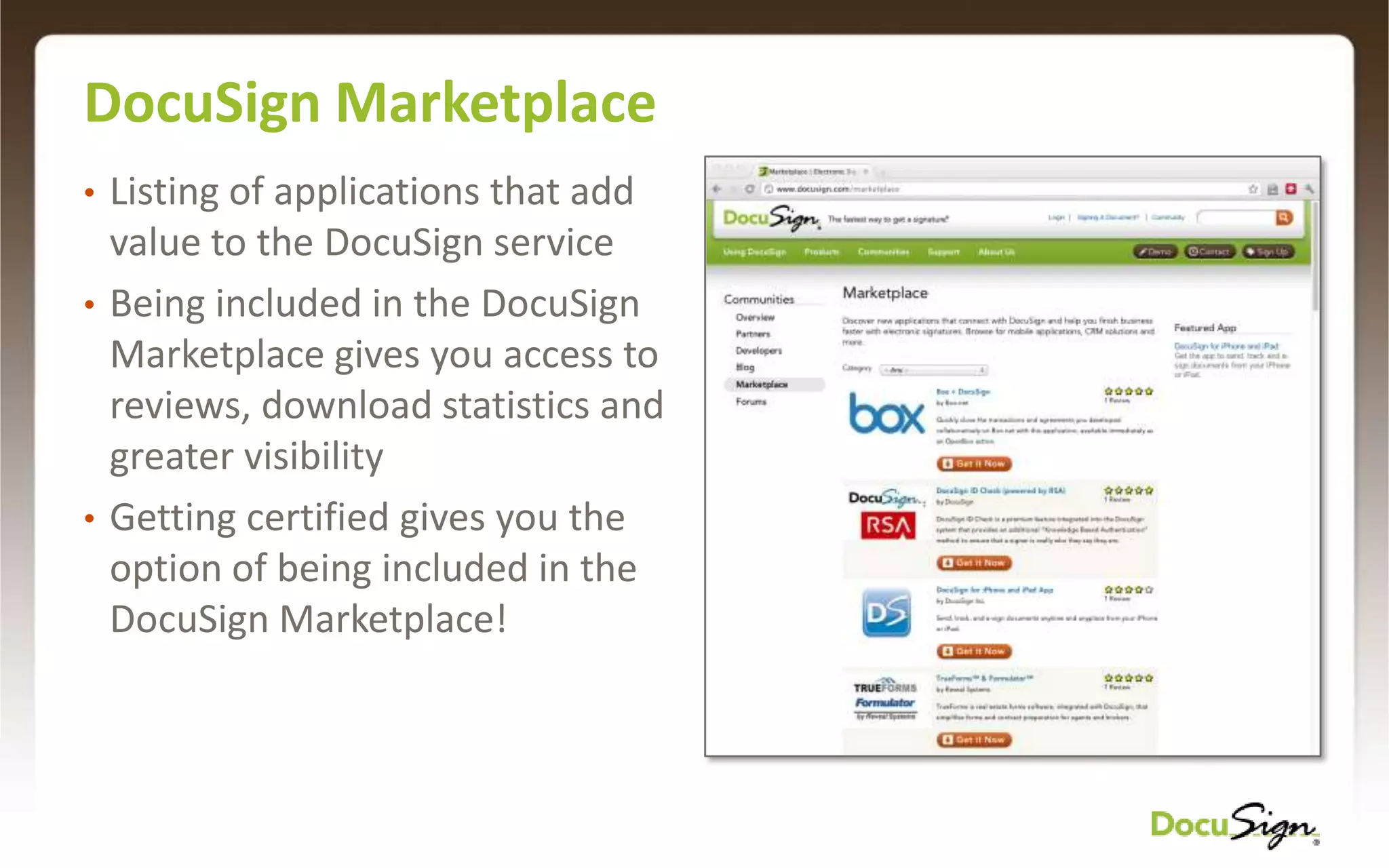
Task: Click Get It Now for Box app
Action: (x=975, y=464)
